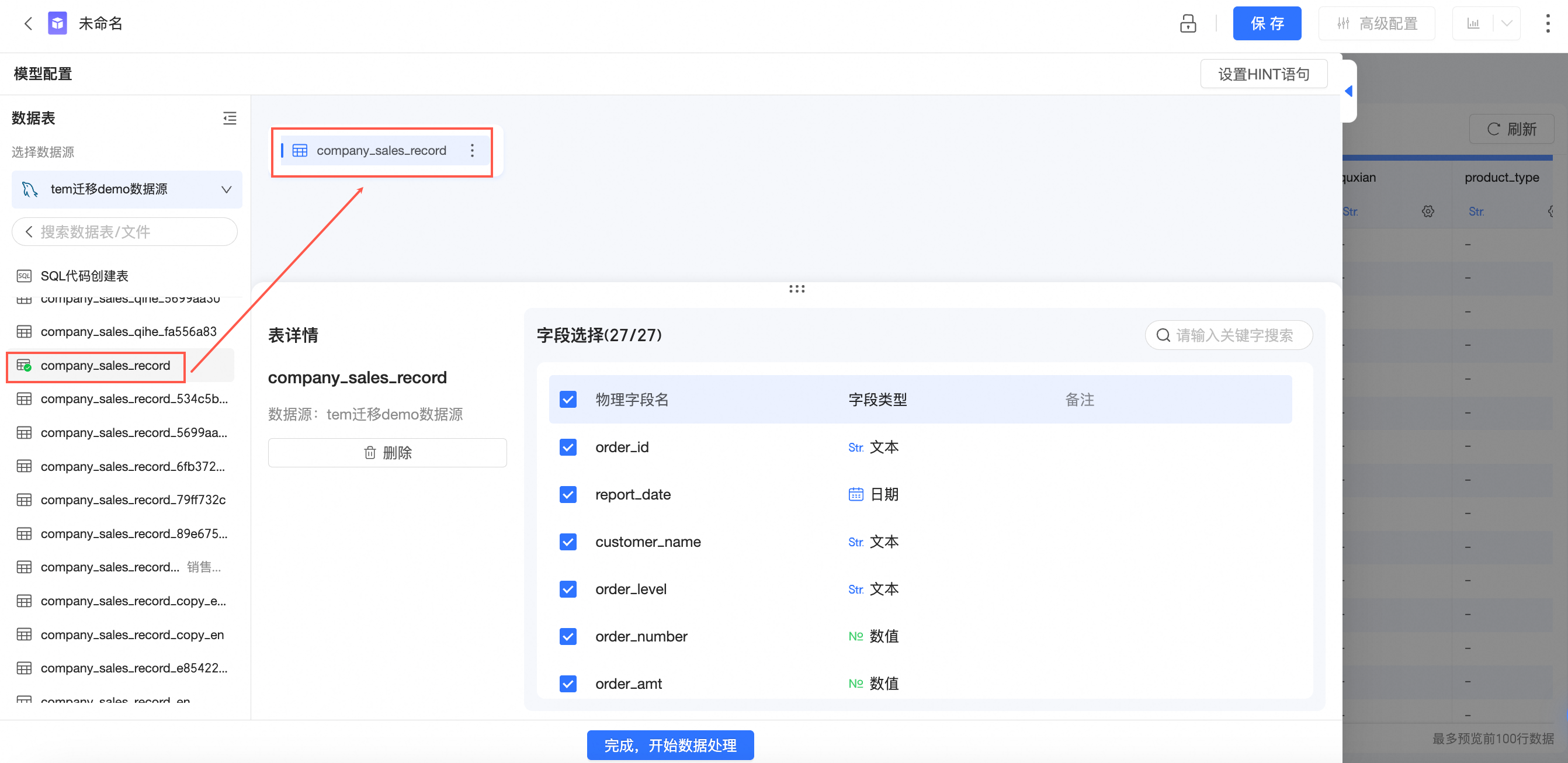Expand the tem迁移demo数据源 datasource dropdown
Viewport: 1568px width, 763px height.
127,189
